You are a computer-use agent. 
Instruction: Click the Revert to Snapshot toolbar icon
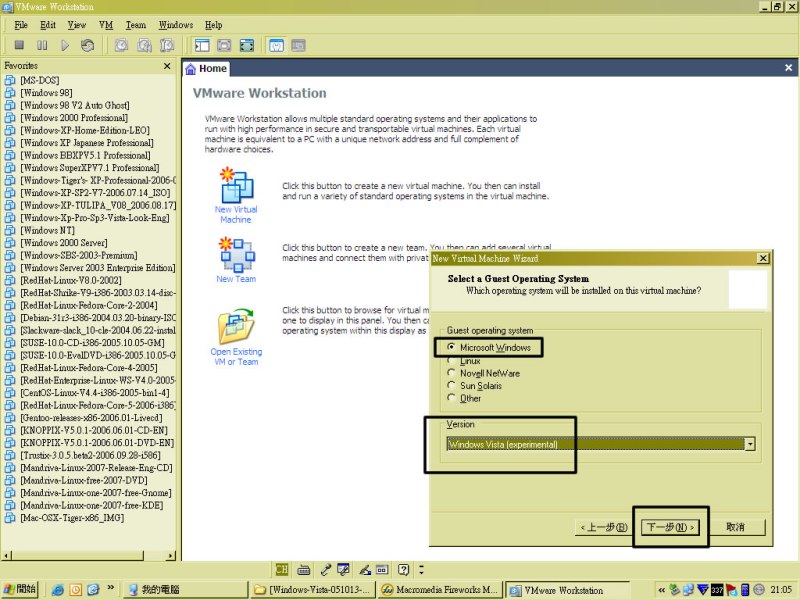pos(144,45)
